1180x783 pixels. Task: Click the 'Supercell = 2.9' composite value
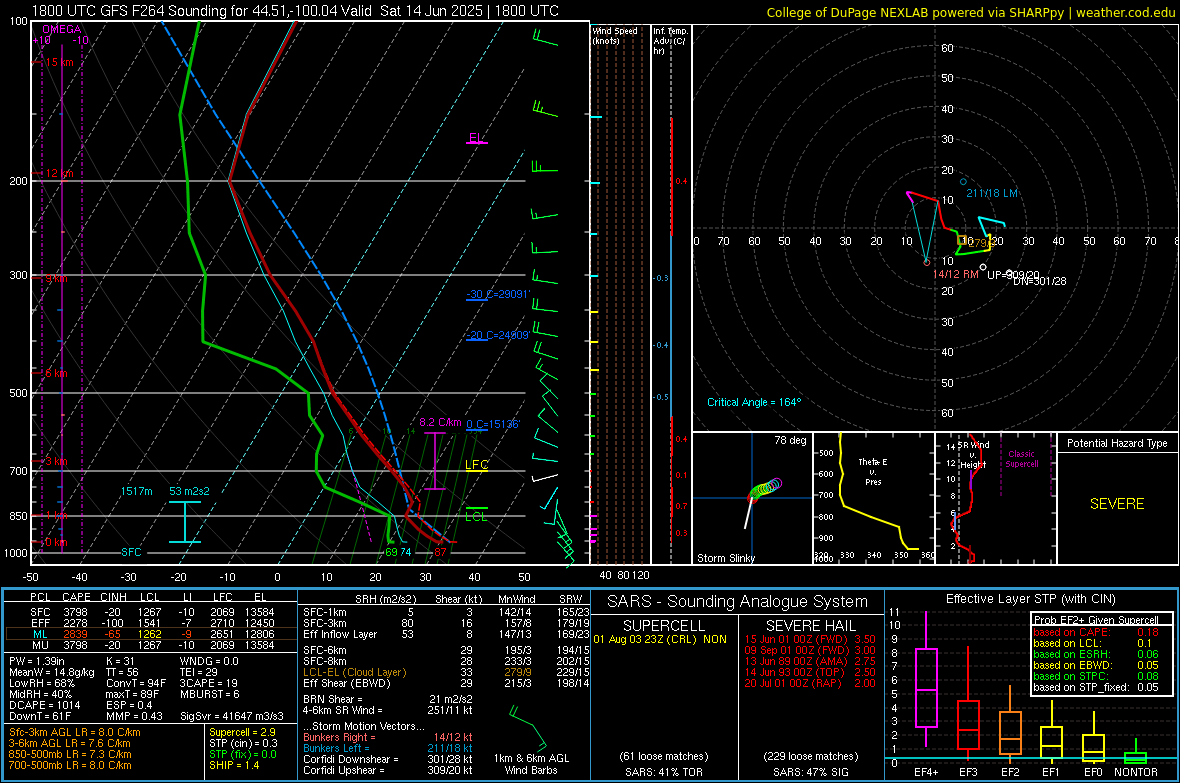(242, 732)
